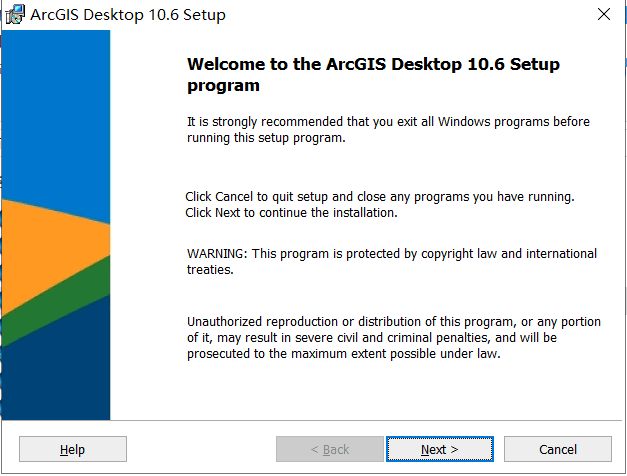This screenshot has height=476, width=627.
Task: Click the 'strongly recommended' paragraph text
Action: pos(388,130)
